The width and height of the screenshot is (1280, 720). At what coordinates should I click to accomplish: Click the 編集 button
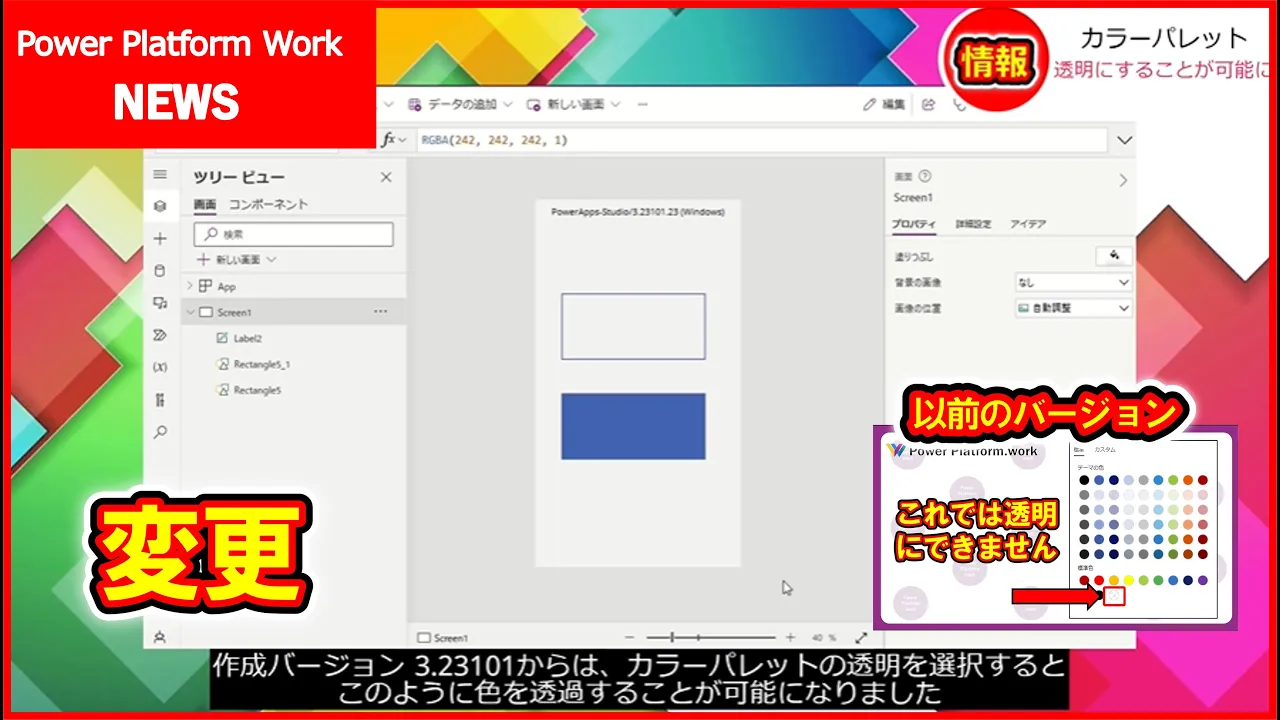tap(885, 104)
